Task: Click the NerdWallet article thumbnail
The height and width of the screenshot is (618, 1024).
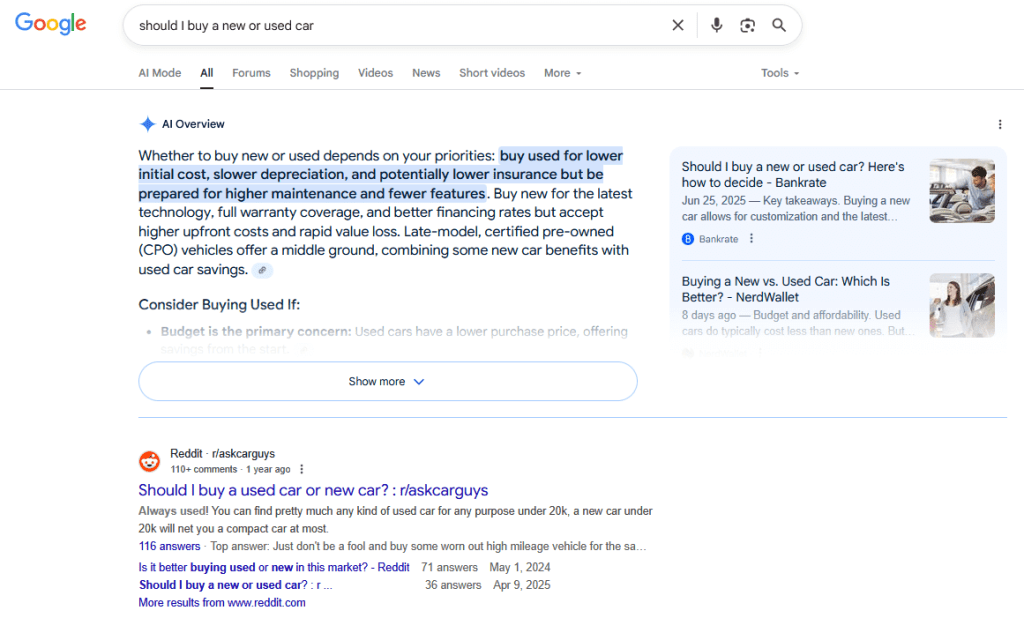Action: pos(962,305)
